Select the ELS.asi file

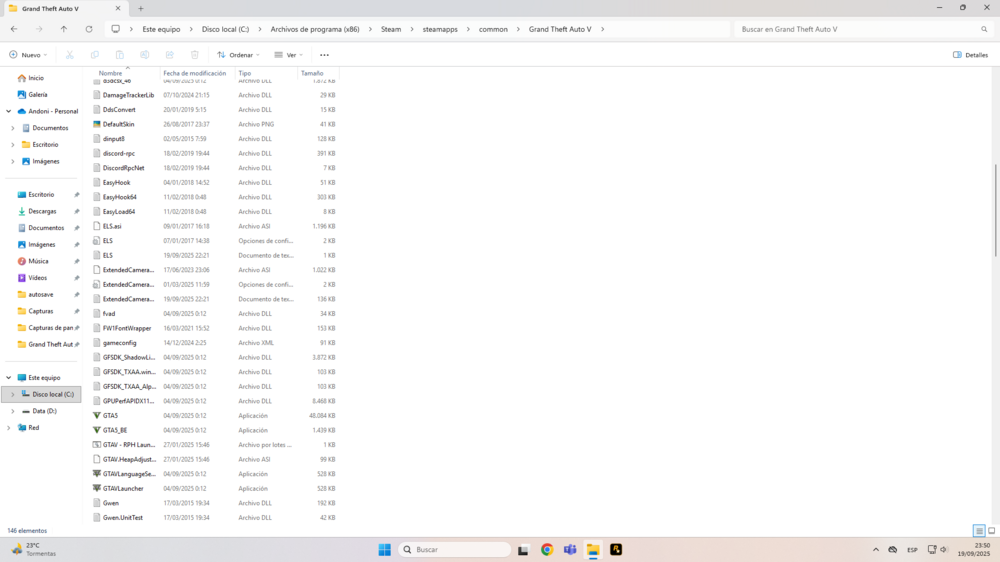pyautogui.click(x=112, y=226)
